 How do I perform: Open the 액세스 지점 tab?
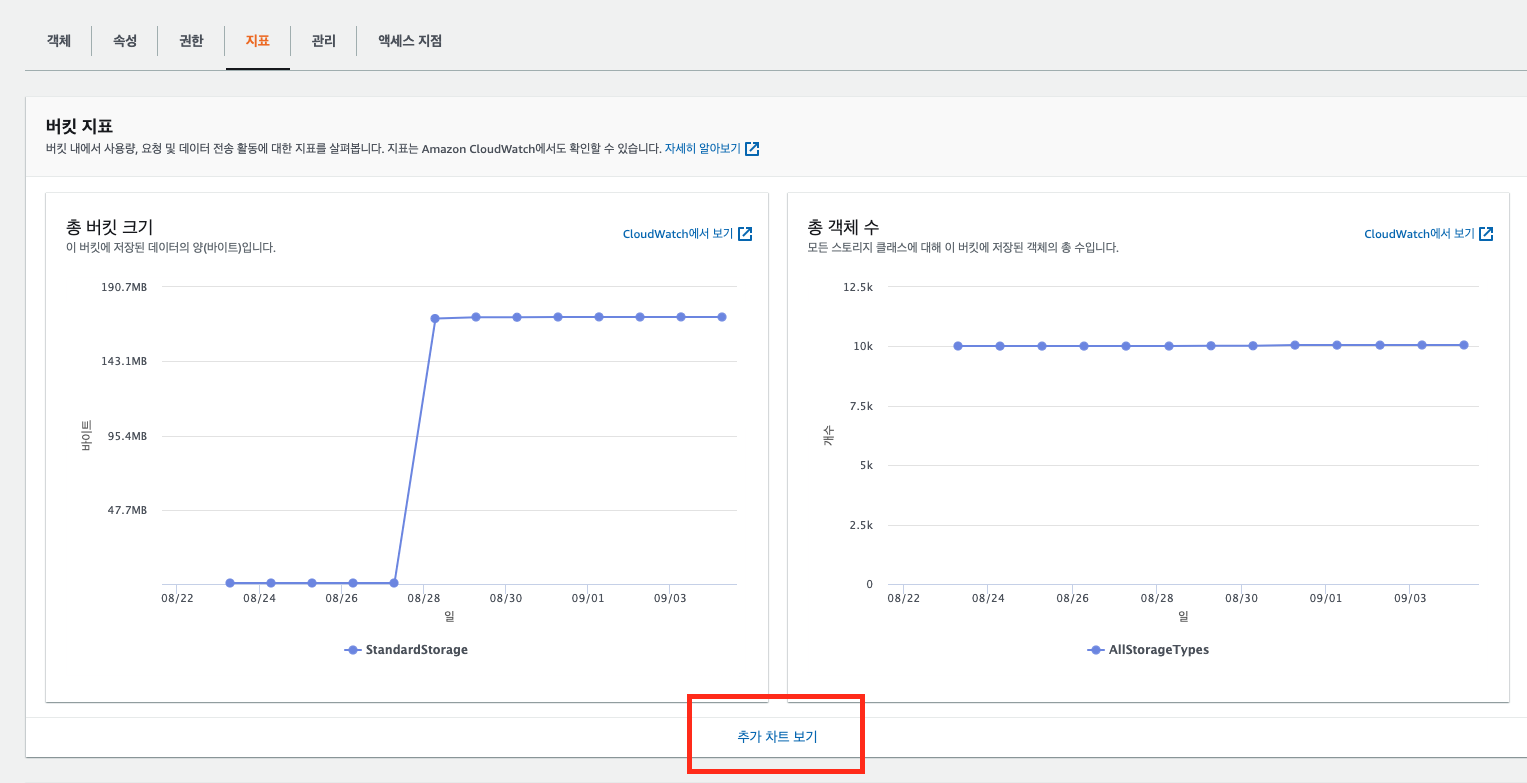click(410, 41)
